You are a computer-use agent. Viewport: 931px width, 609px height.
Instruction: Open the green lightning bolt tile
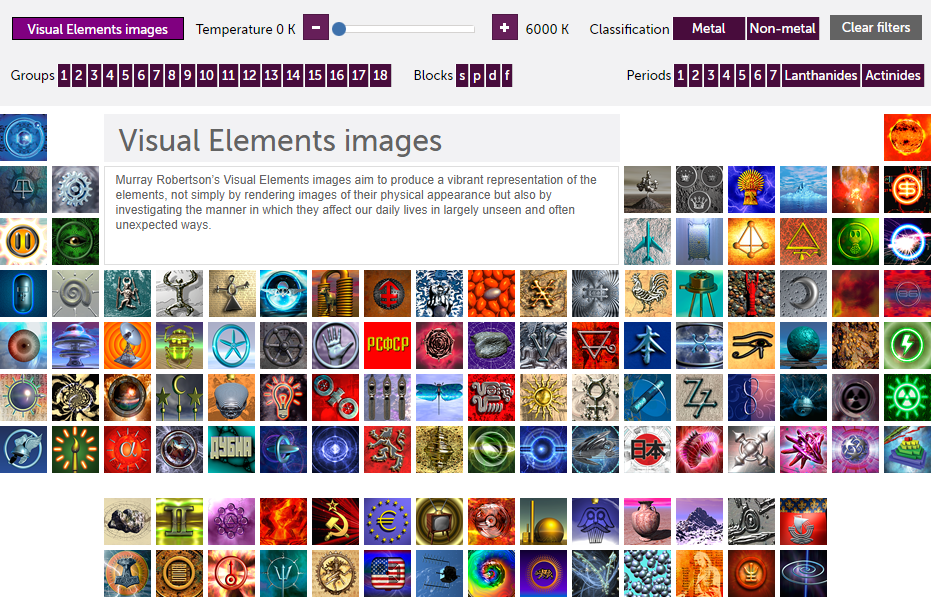tap(907, 345)
